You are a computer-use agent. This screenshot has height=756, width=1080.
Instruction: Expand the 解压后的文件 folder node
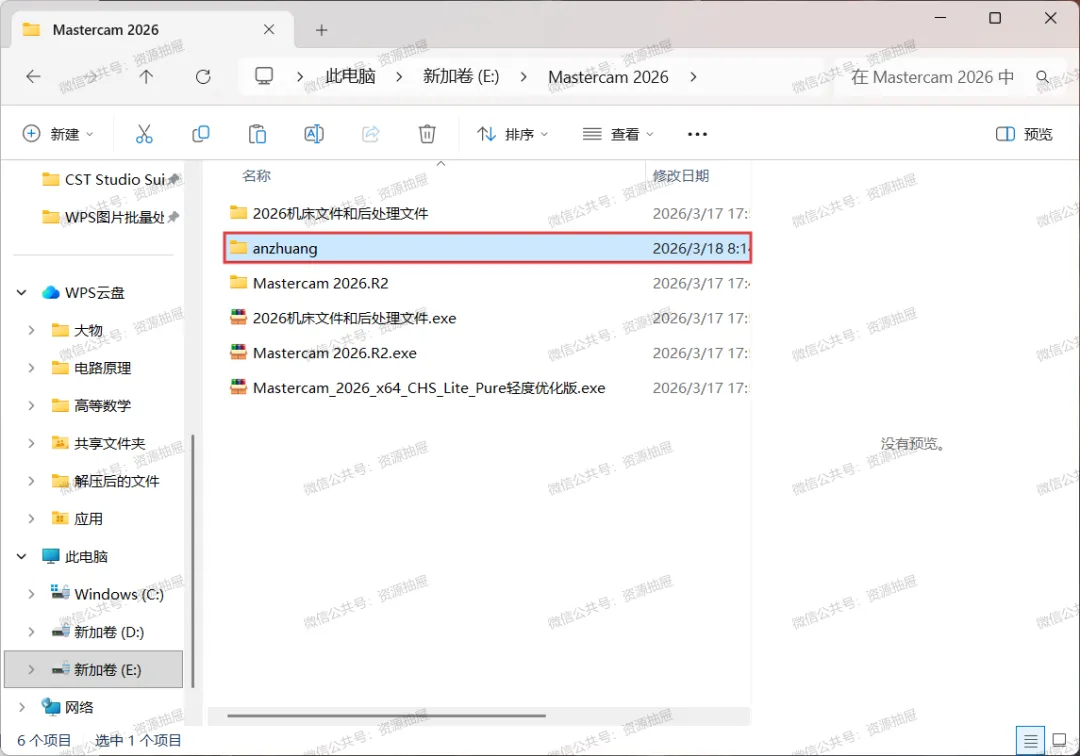(31, 481)
